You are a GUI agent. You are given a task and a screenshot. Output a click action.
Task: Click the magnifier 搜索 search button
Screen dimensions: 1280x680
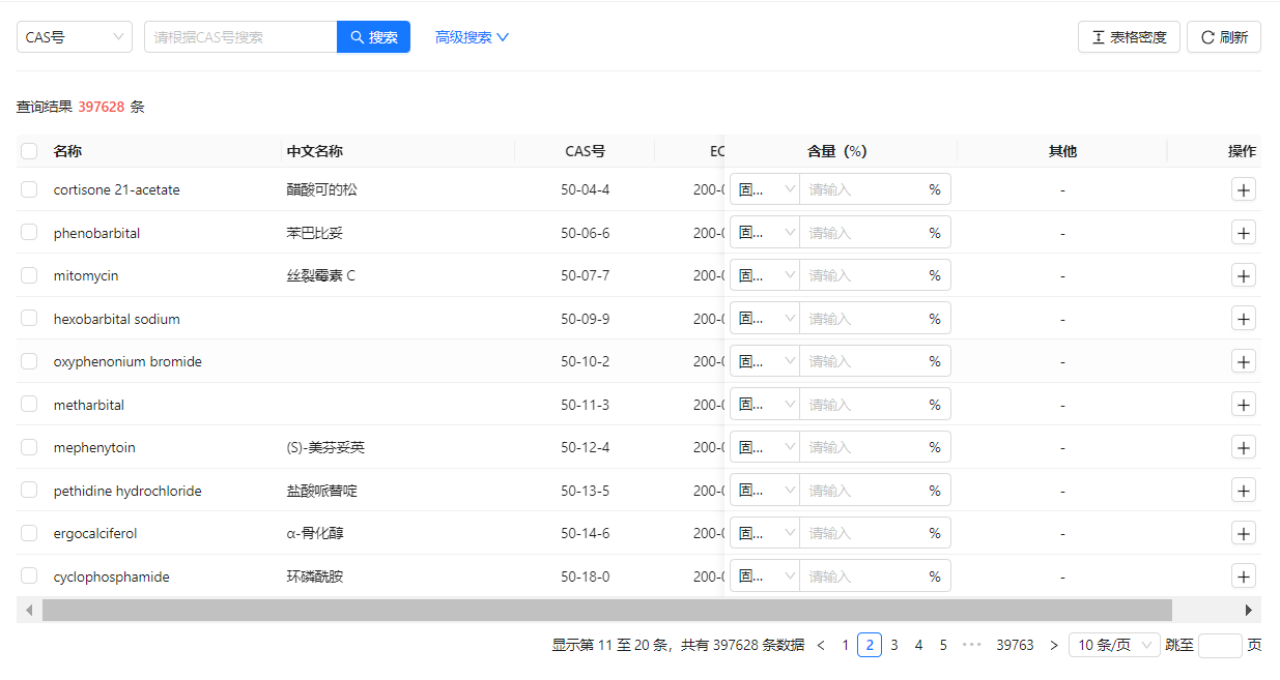coord(373,37)
